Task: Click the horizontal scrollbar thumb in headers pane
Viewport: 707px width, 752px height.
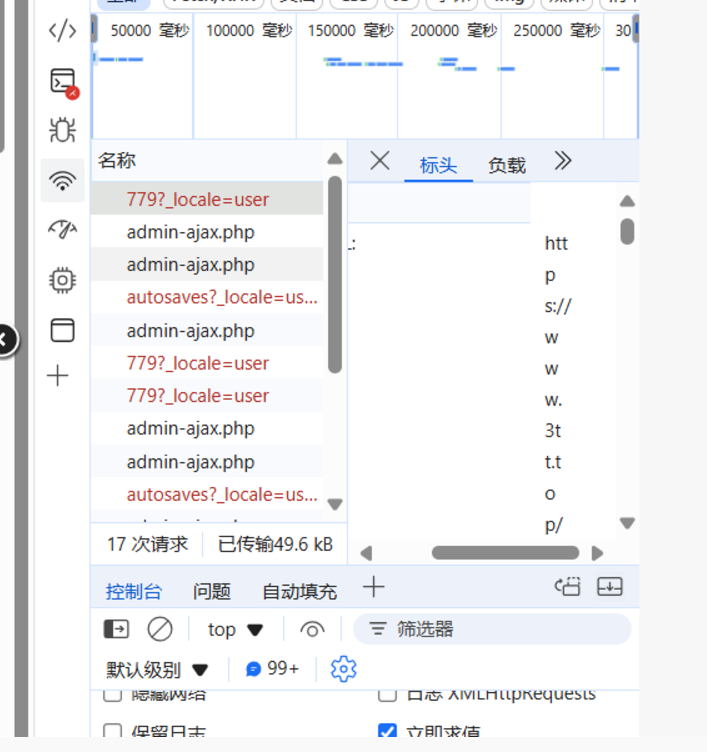Action: 506,553
